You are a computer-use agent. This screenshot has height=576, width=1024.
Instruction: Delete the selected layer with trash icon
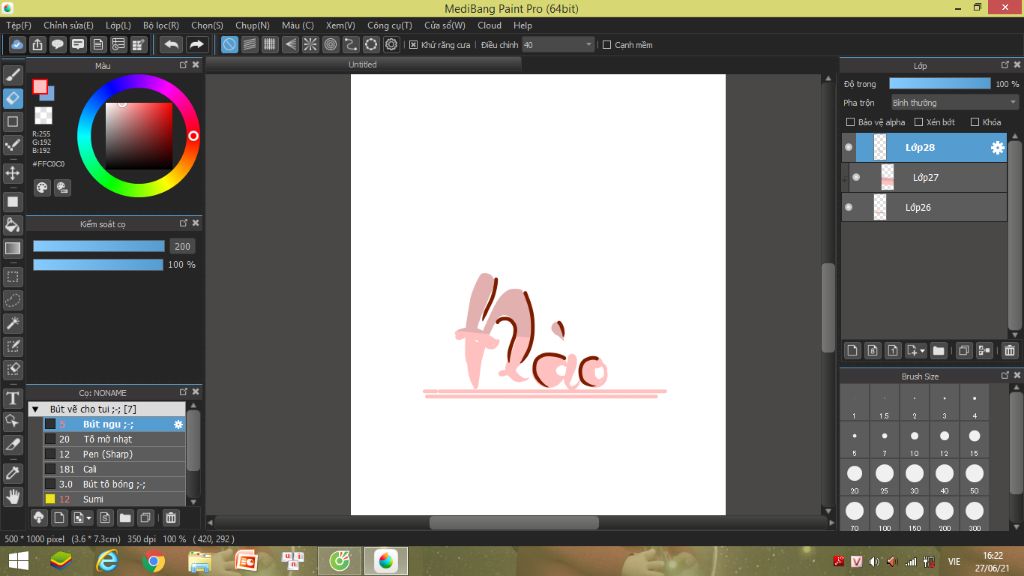[1010, 351]
